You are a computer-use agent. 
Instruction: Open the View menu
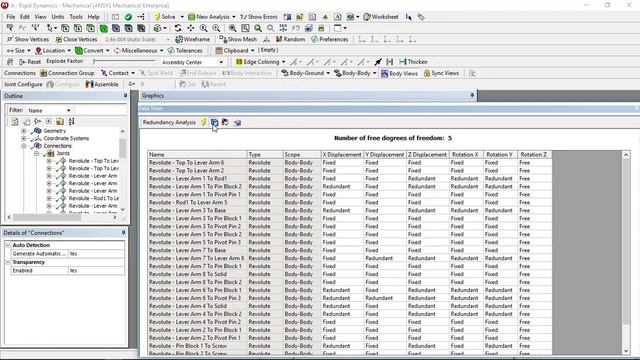40,17
